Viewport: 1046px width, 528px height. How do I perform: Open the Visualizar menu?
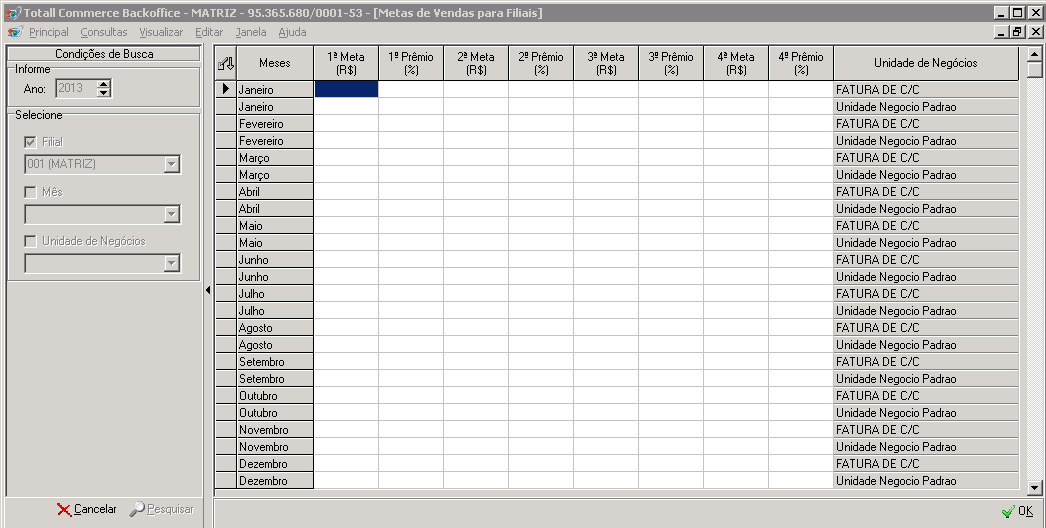pos(161,32)
